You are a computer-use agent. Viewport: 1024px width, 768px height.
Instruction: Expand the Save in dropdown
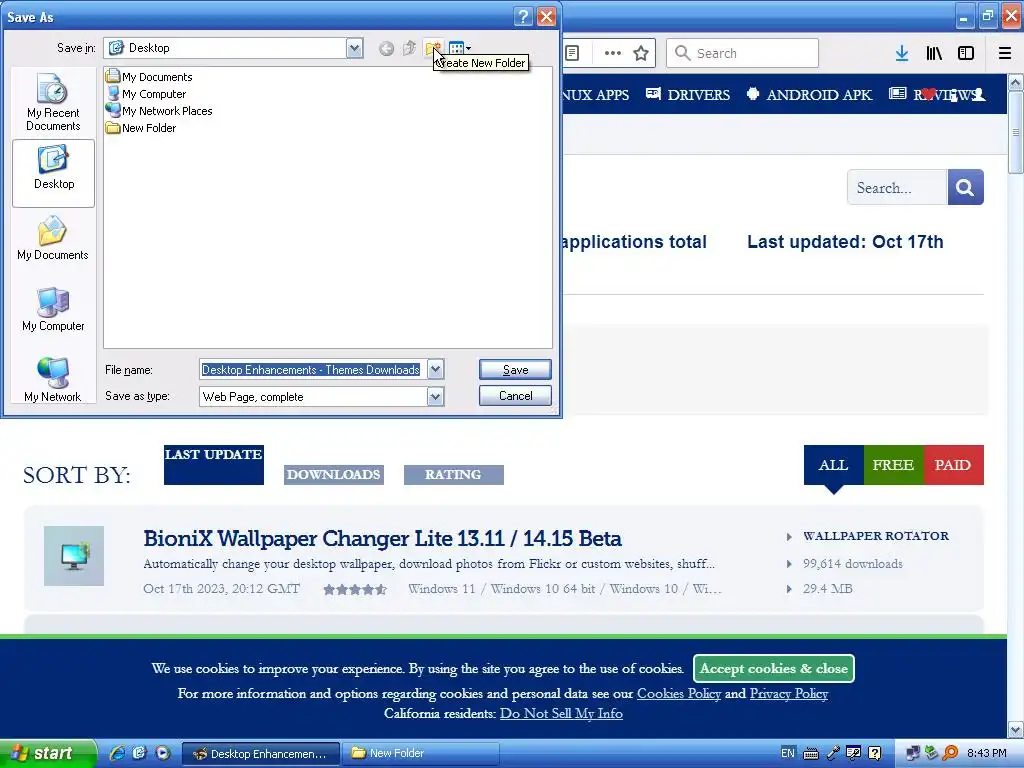[355, 48]
